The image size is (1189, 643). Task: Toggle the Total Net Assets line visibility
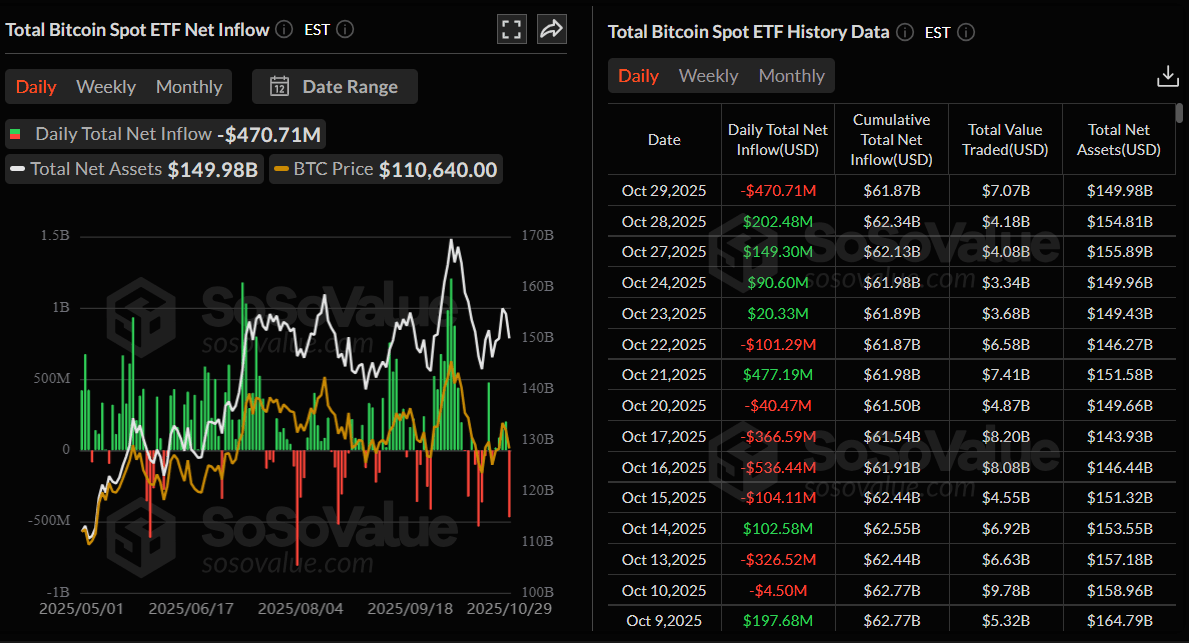134,168
